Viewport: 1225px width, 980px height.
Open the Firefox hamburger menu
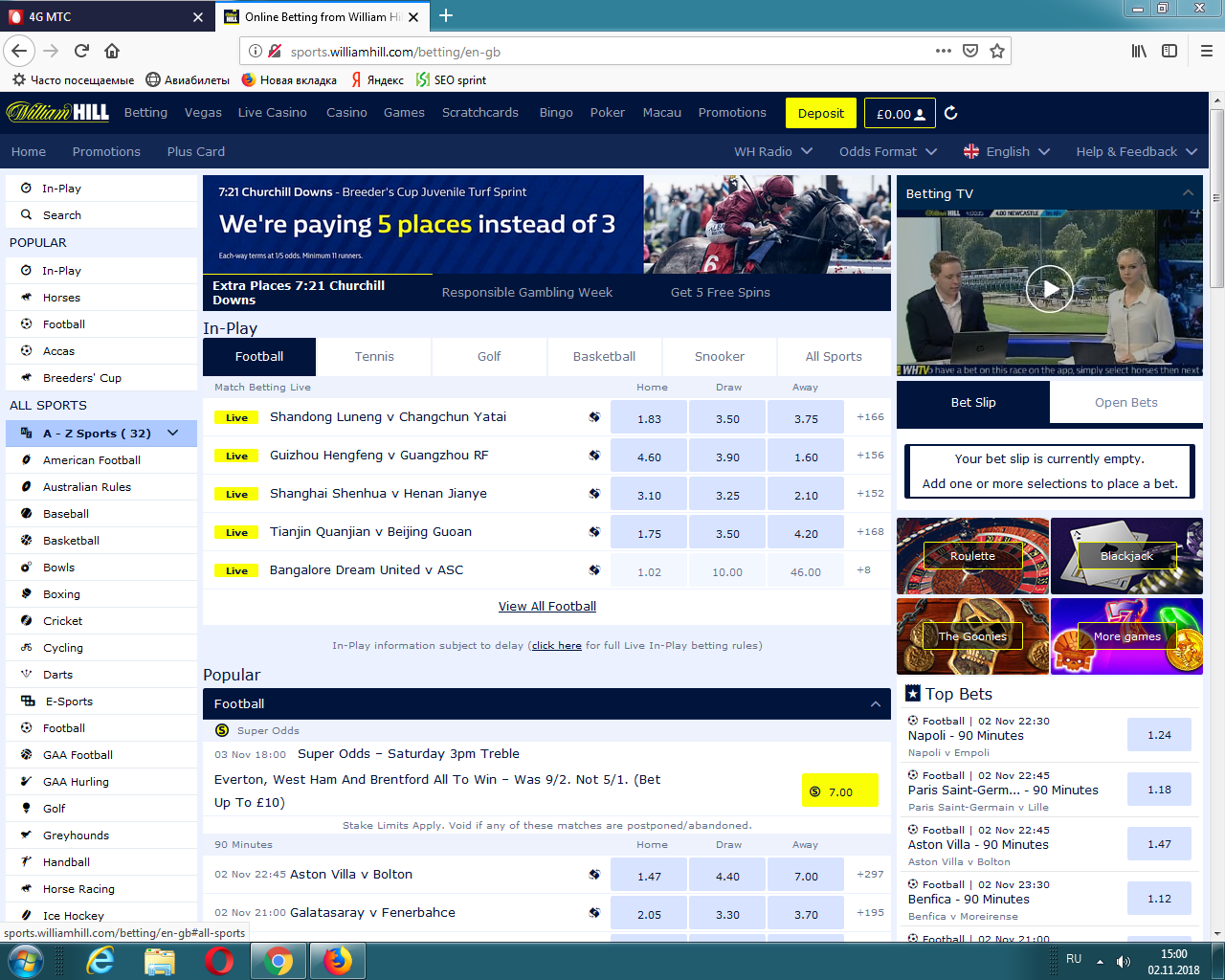[1206, 51]
